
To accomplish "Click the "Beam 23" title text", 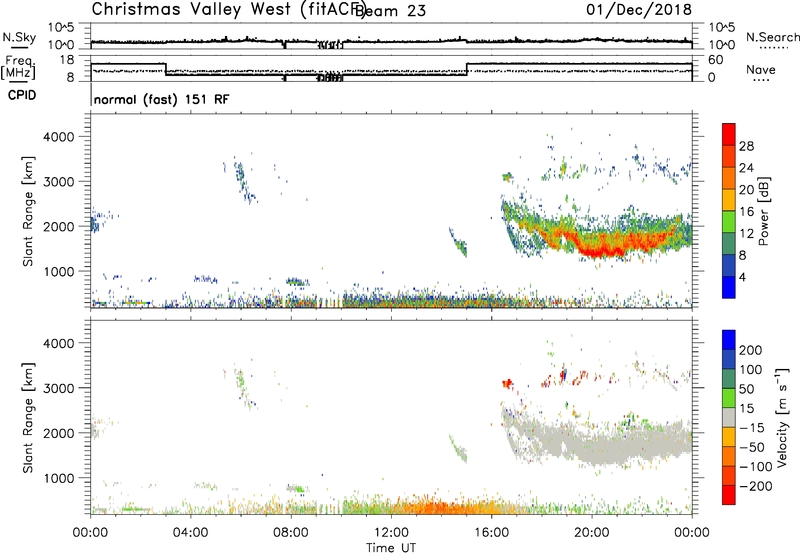I will (390, 11).
